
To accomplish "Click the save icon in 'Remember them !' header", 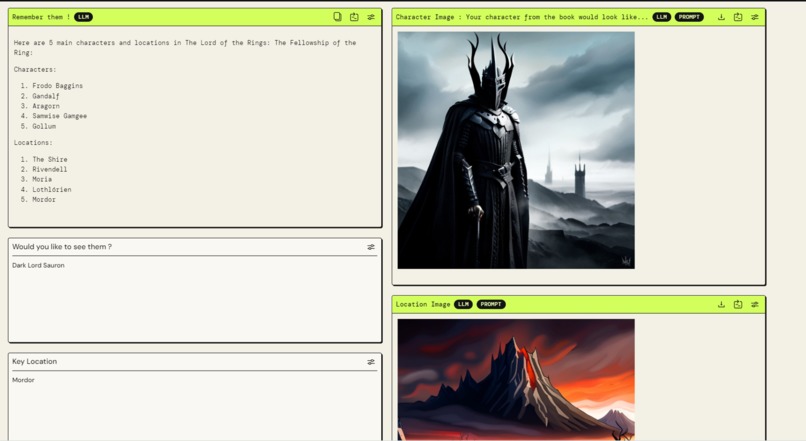I will click(354, 17).
